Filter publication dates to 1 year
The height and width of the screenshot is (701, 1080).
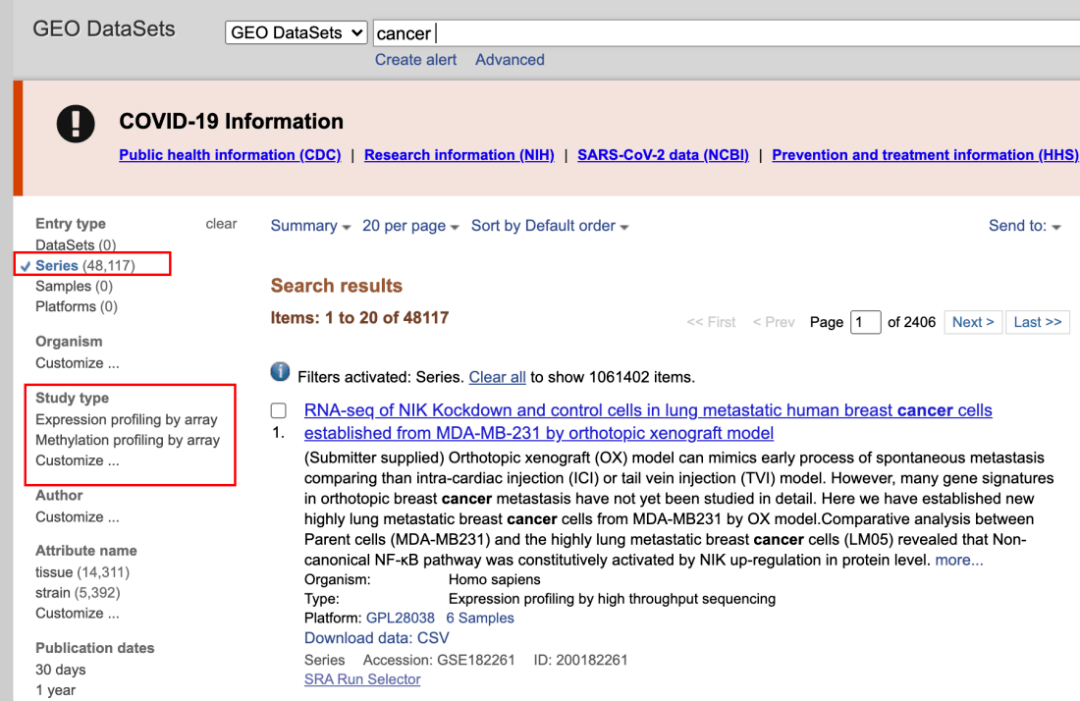click(x=55, y=690)
